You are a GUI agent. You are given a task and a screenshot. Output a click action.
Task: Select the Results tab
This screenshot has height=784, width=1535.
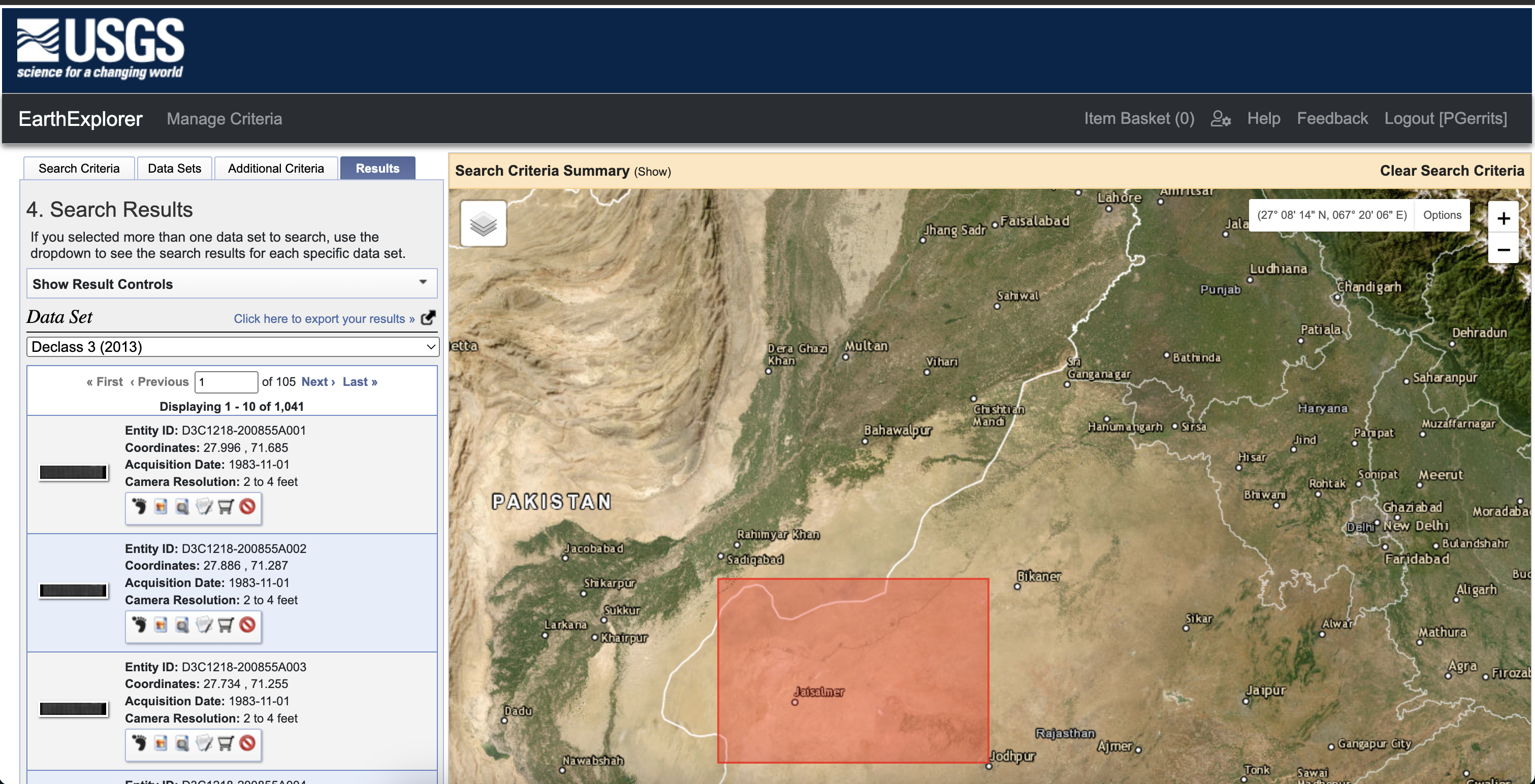click(377, 168)
